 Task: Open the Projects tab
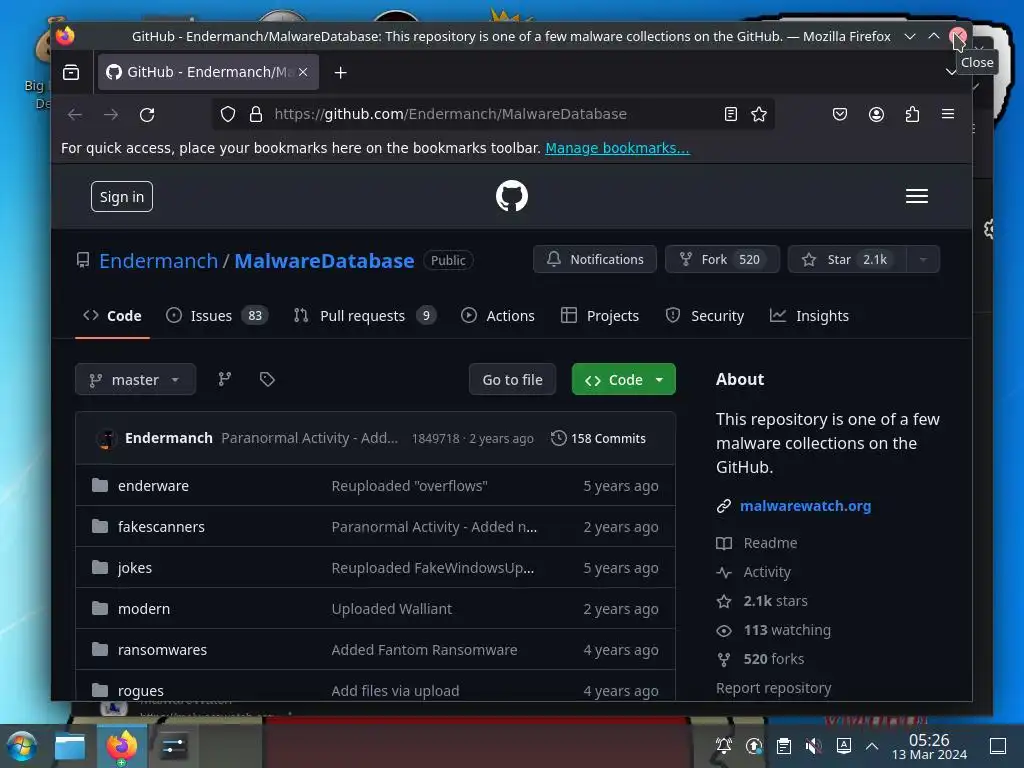[600, 316]
